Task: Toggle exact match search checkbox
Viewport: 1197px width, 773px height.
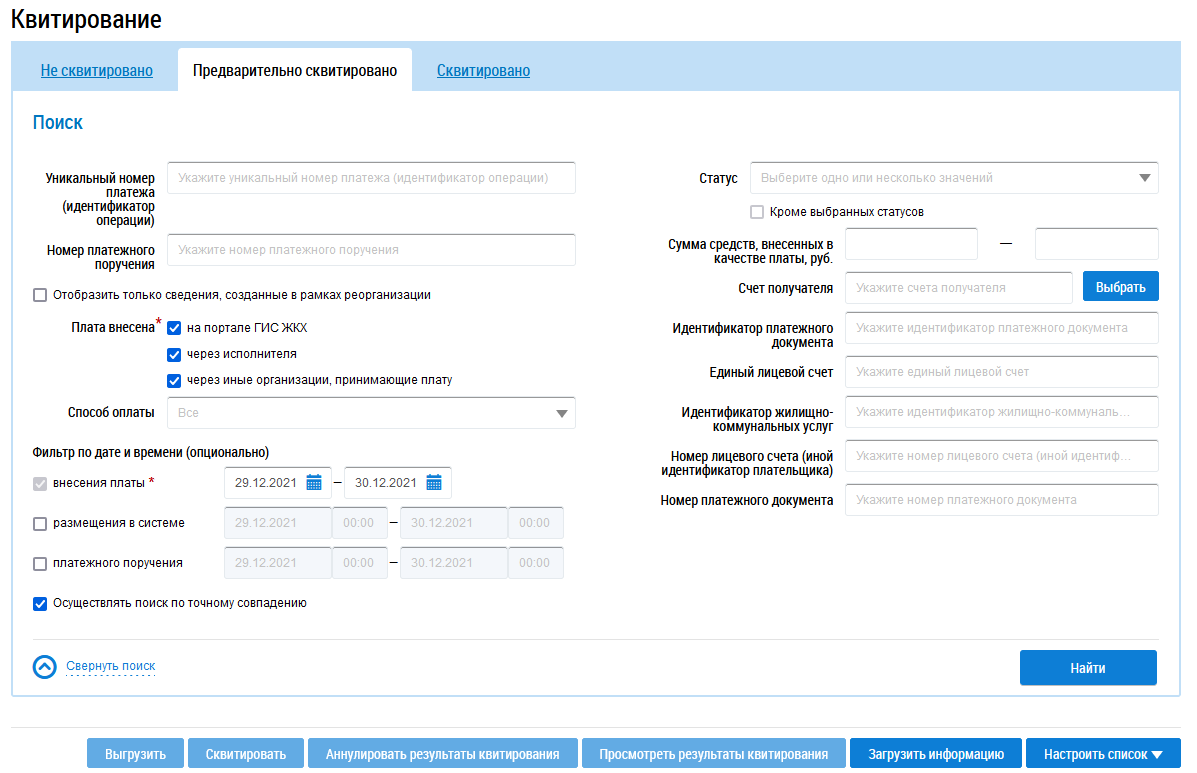Action: click(40, 604)
